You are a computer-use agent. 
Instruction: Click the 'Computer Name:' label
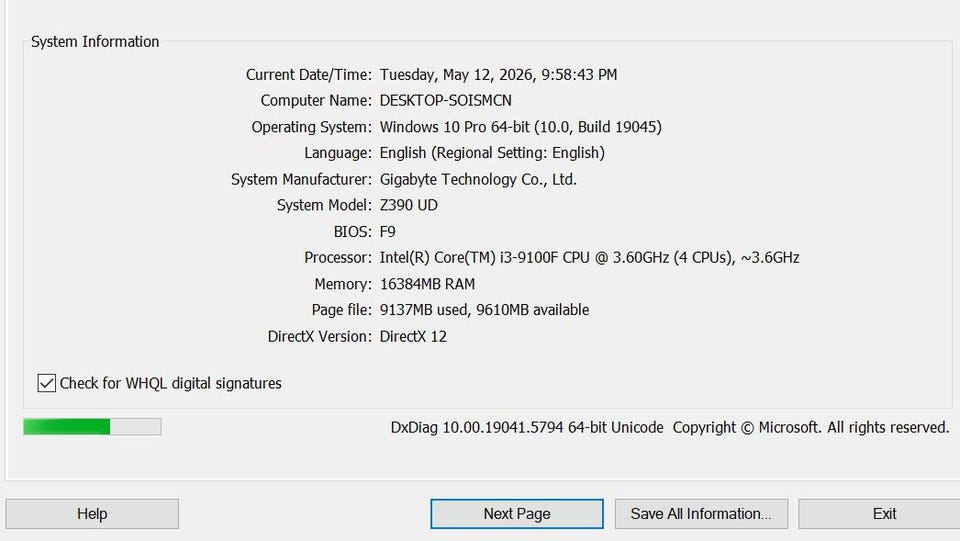pos(316,100)
